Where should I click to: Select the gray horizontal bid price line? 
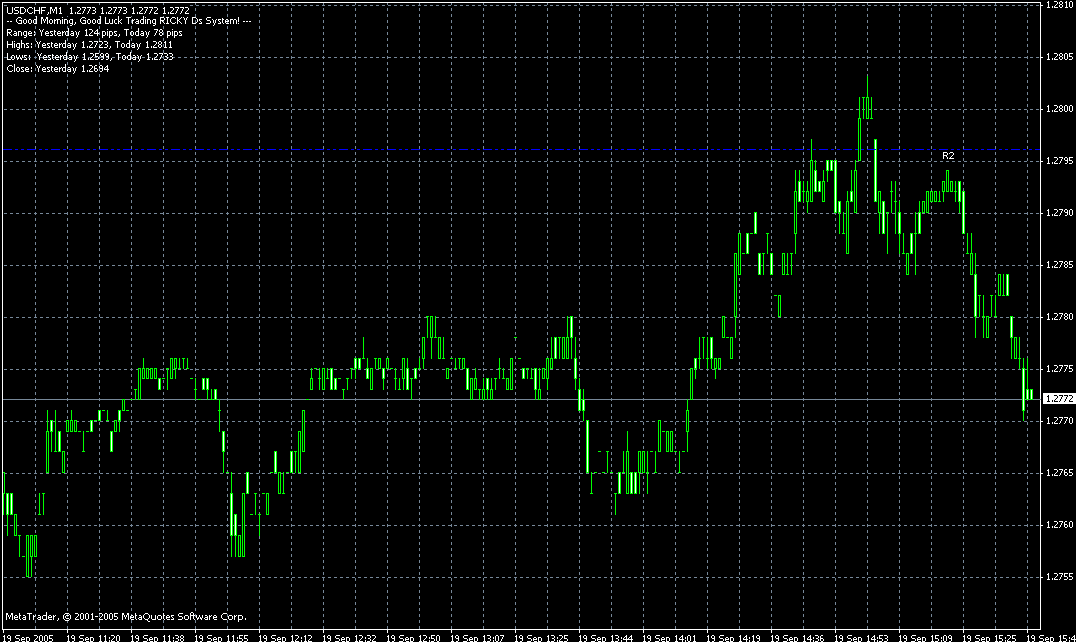click(522, 399)
